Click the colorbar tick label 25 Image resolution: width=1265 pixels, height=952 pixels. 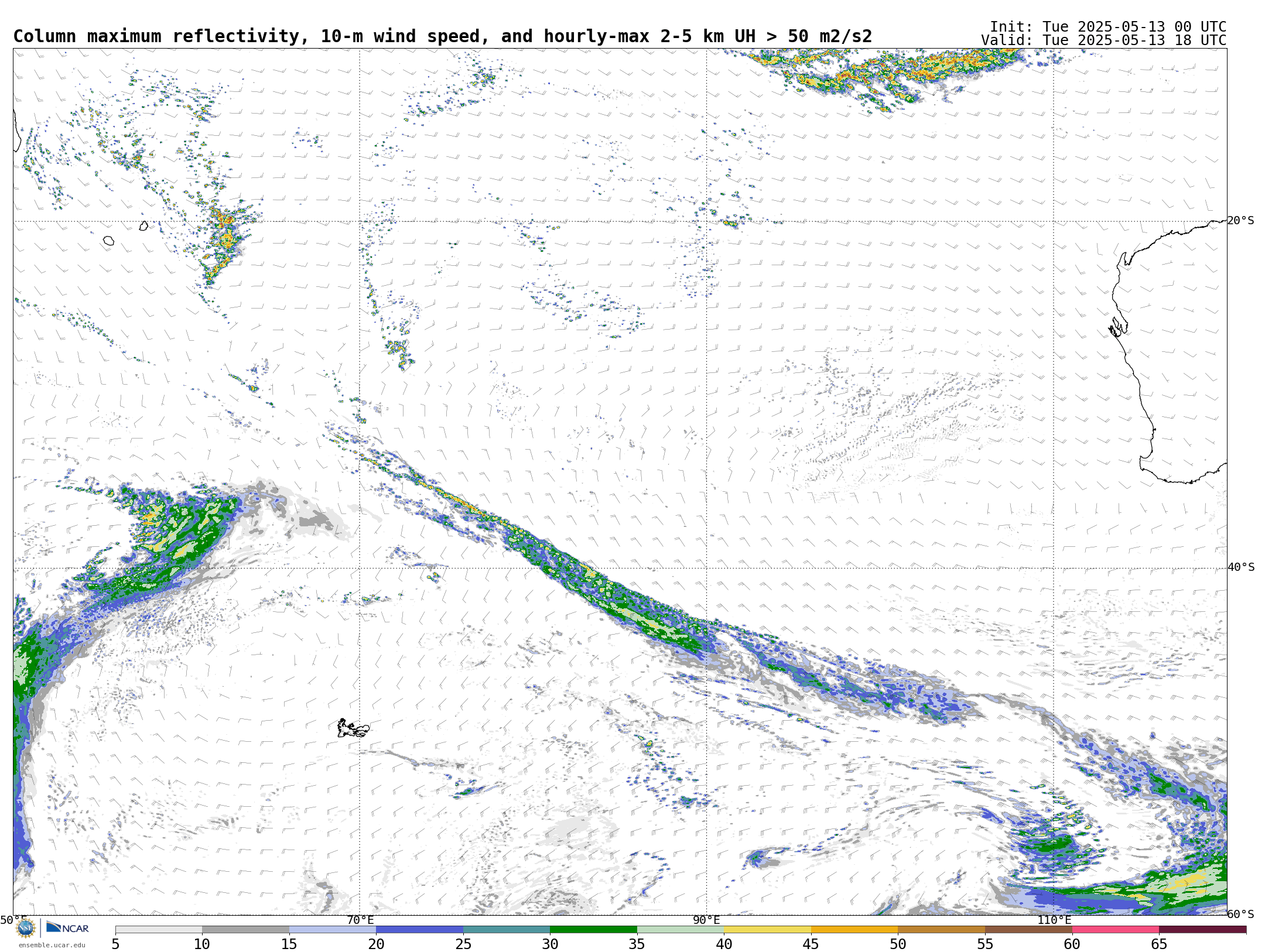click(463, 944)
